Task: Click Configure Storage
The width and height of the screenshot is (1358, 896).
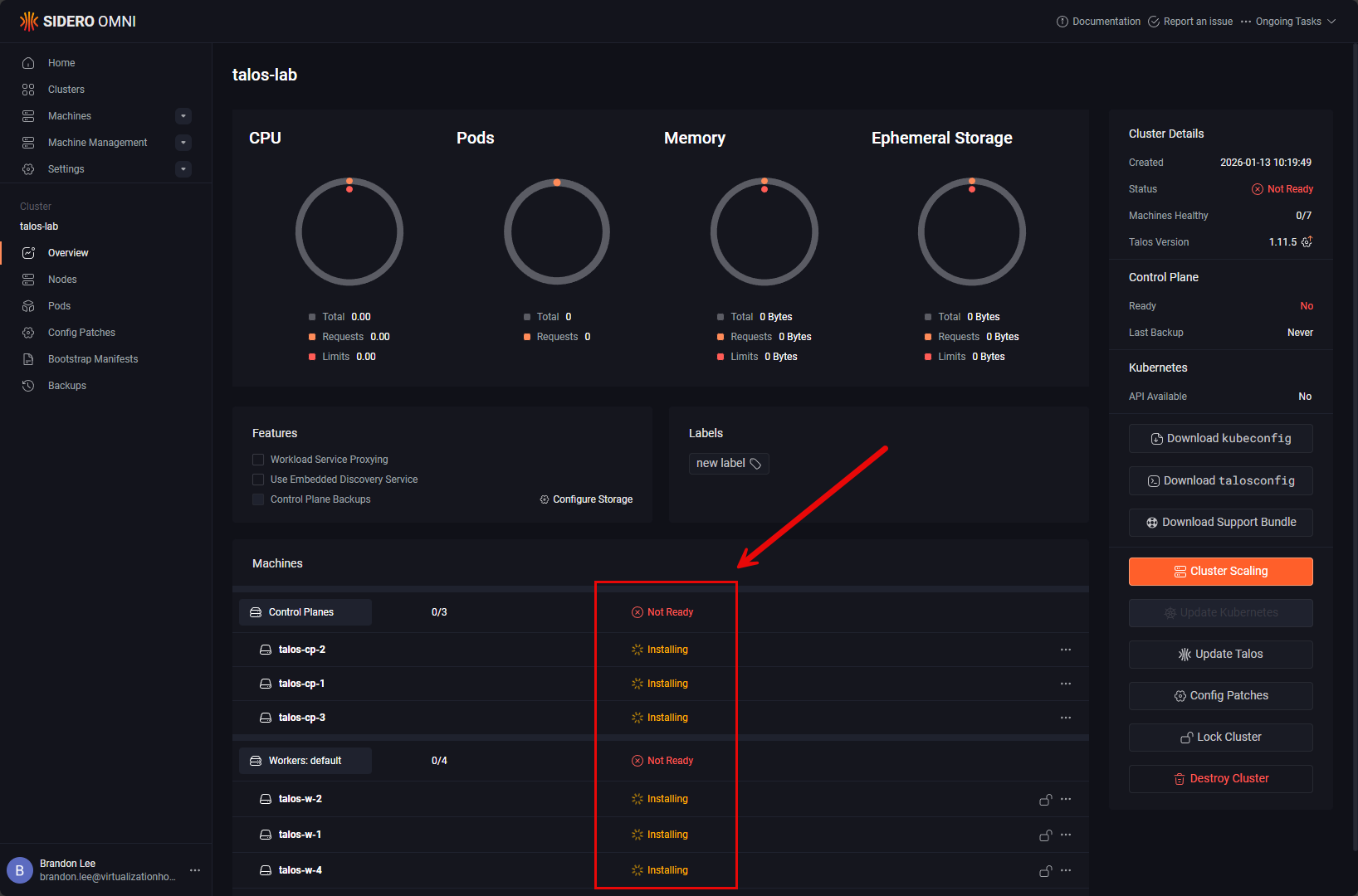Action: (586, 499)
